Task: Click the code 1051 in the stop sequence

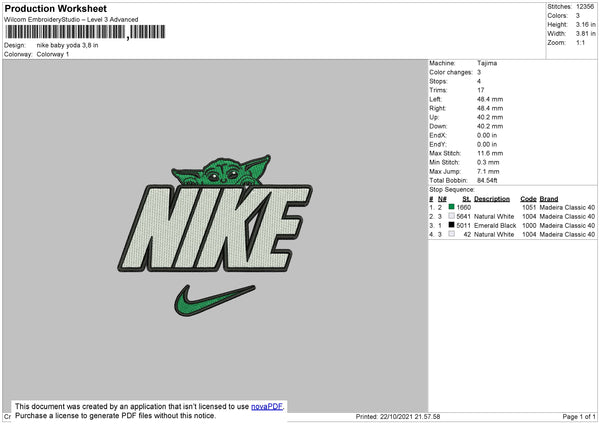Action: point(529,207)
